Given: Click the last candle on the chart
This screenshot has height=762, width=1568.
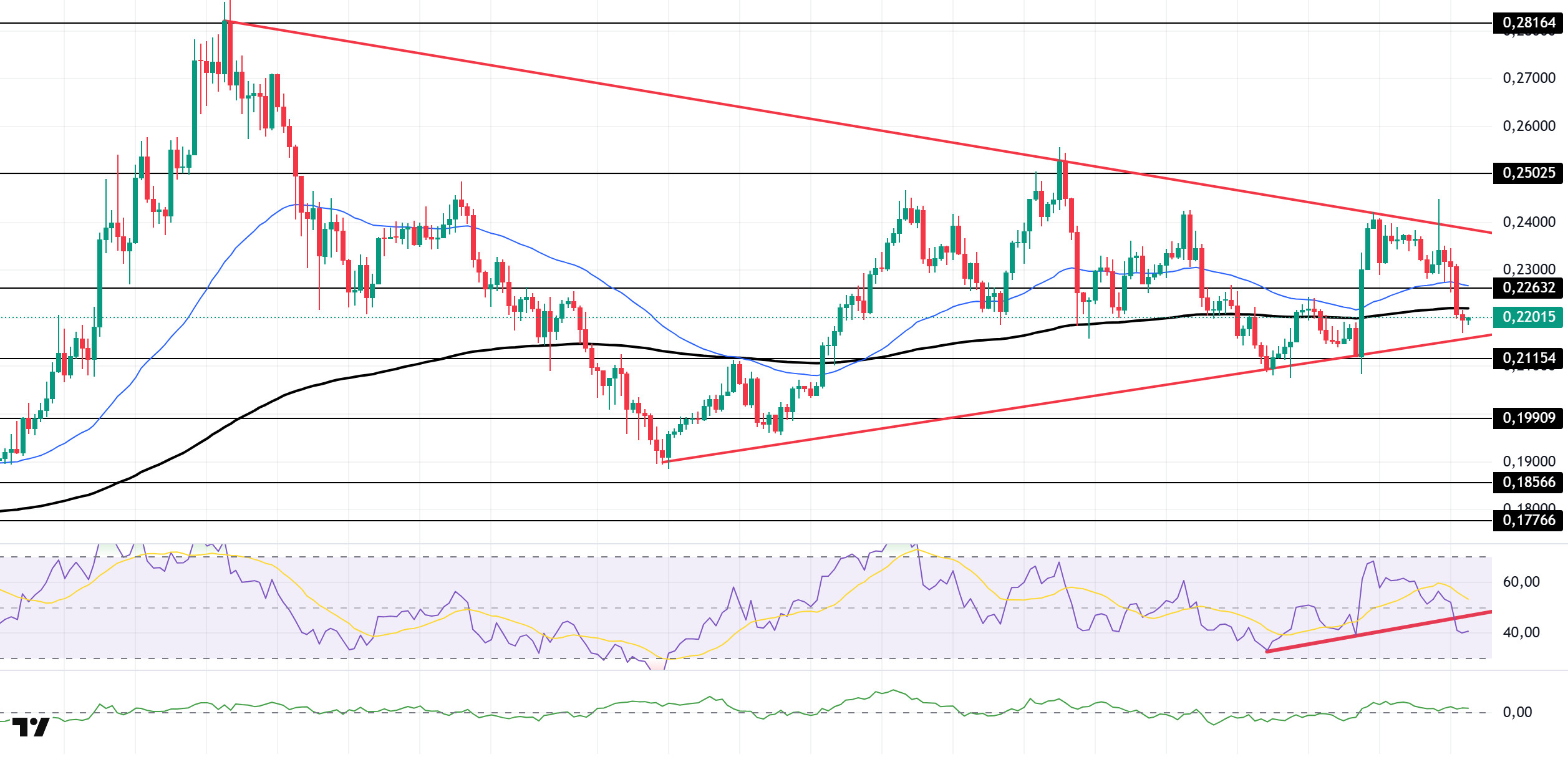Looking at the screenshot, I should point(1469,320).
